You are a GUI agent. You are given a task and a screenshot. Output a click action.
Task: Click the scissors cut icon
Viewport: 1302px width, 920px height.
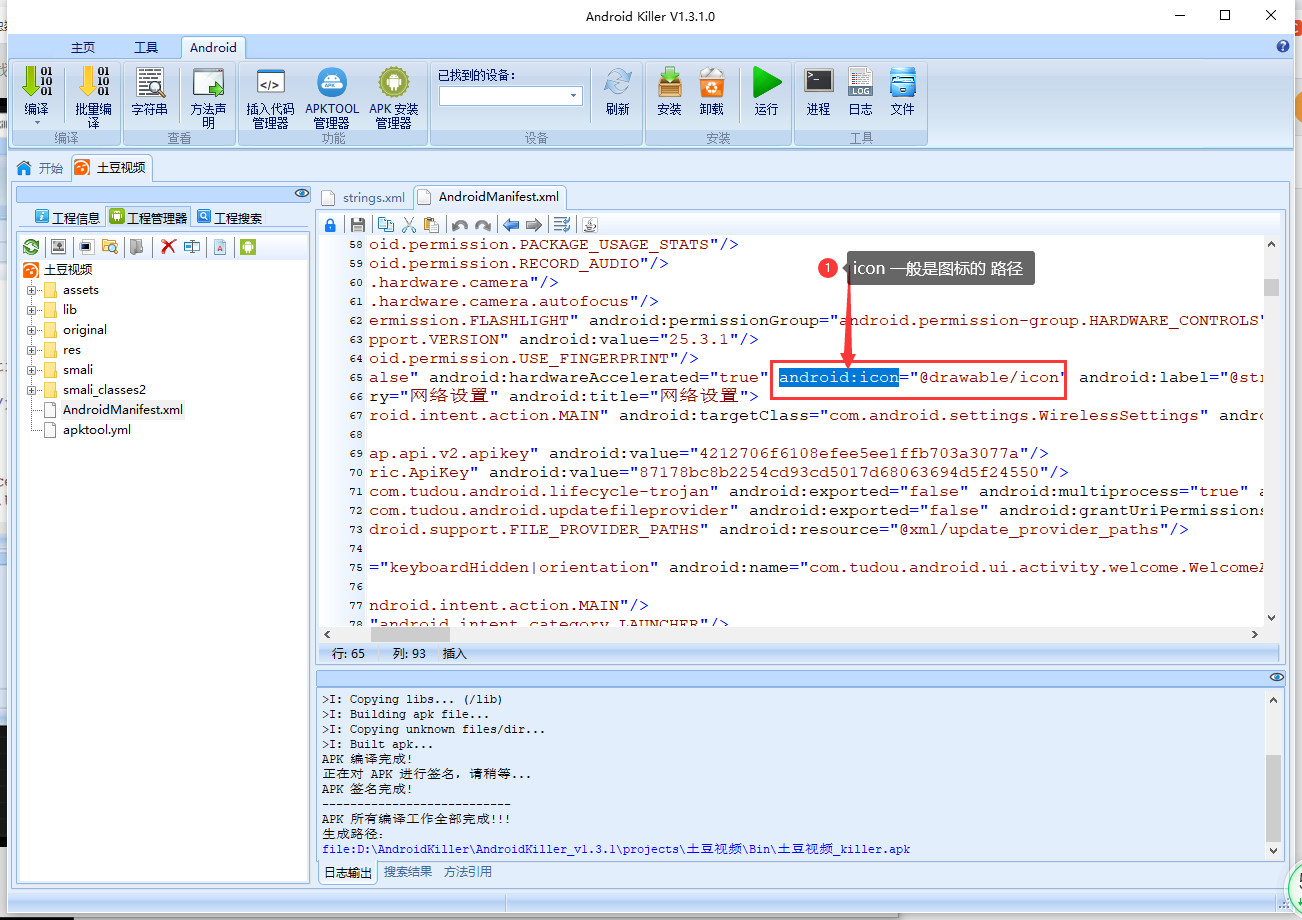(408, 225)
